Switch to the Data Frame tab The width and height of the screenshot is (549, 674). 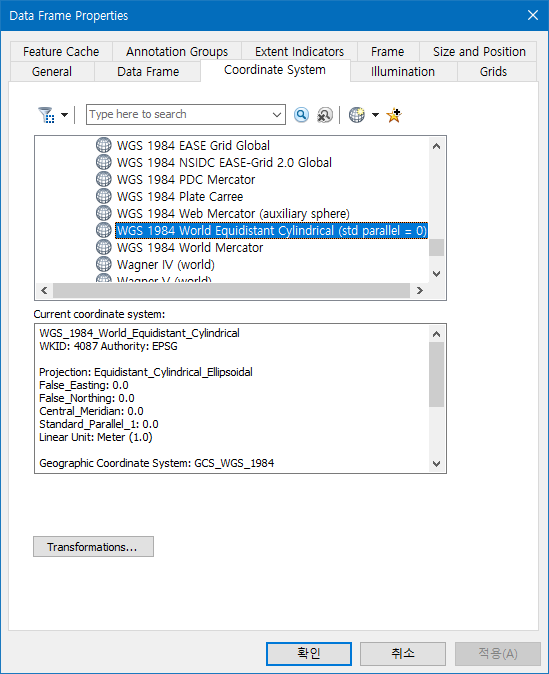[148, 71]
